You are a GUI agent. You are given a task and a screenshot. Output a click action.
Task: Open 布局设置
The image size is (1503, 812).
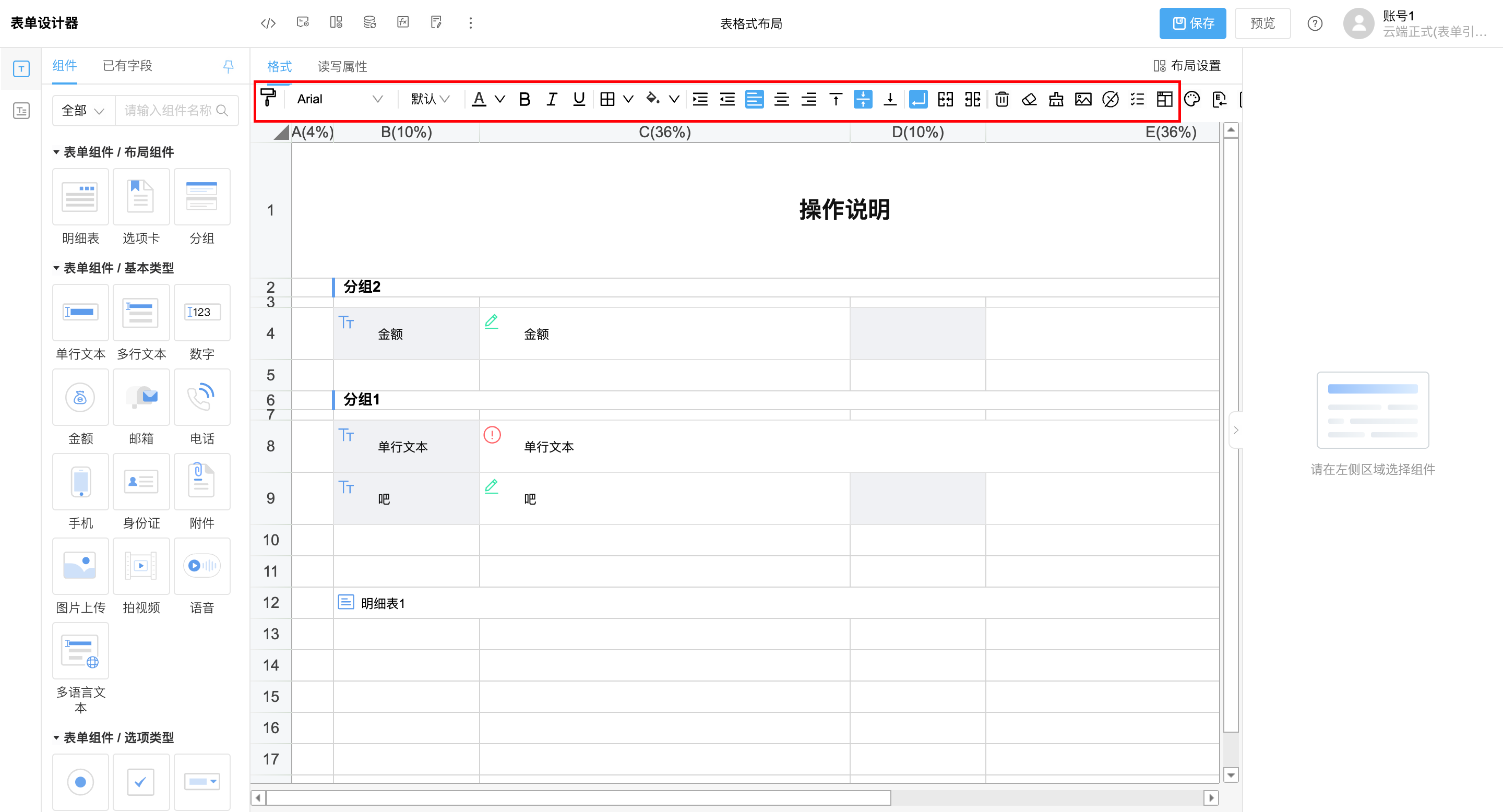1187,66
